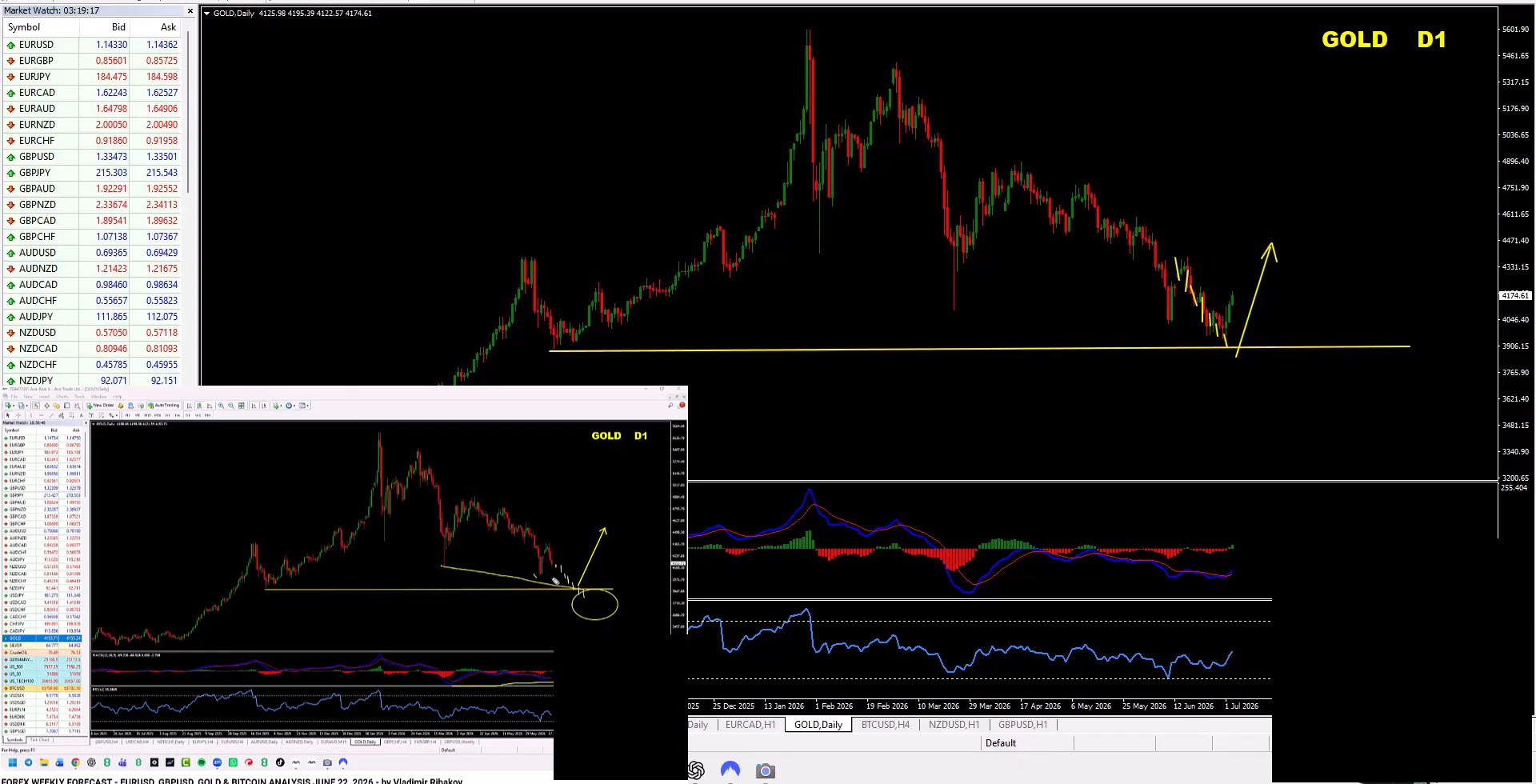The image size is (1536, 784).
Task: Switch to the BTCUSD,H4 chart tab
Action: pos(885,725)
